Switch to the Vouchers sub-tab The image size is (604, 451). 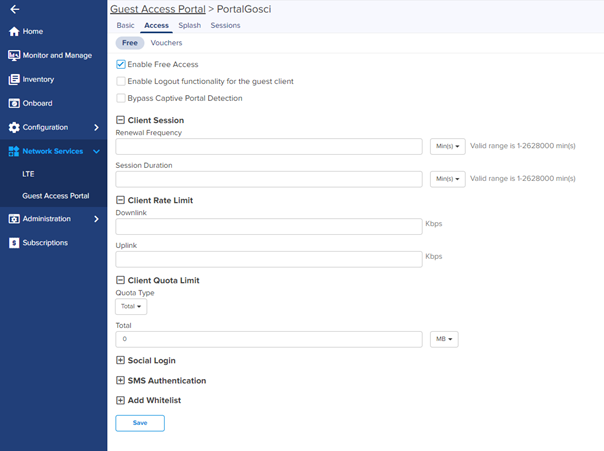(166, 43)
